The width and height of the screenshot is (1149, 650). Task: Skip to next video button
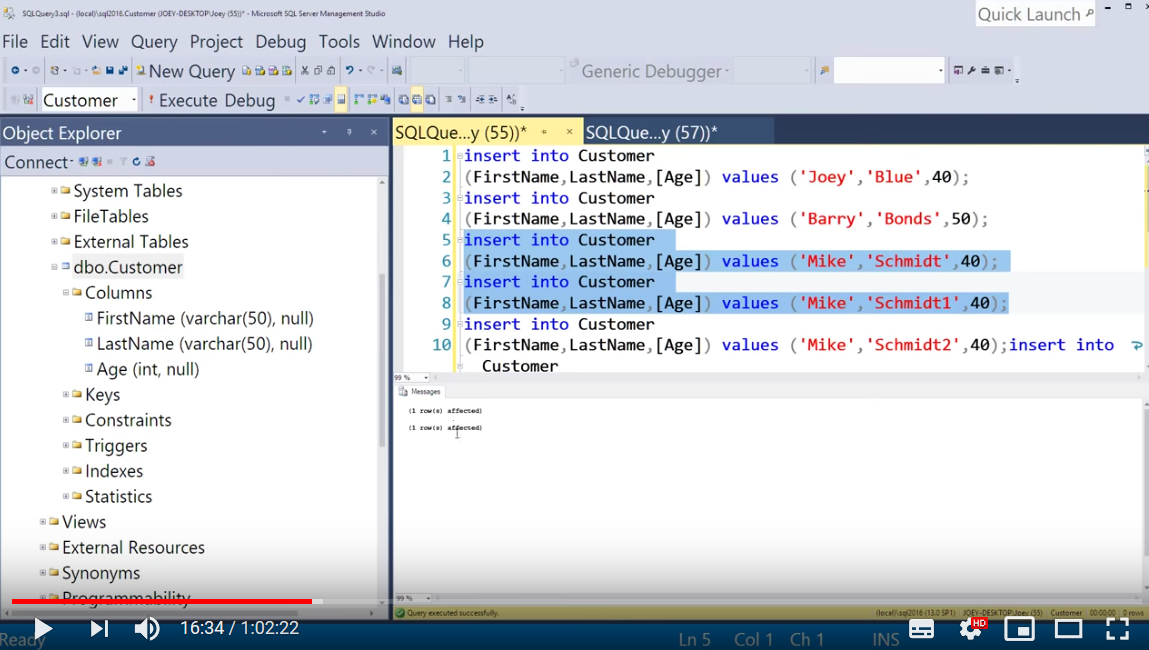click(x=99, y=629)
